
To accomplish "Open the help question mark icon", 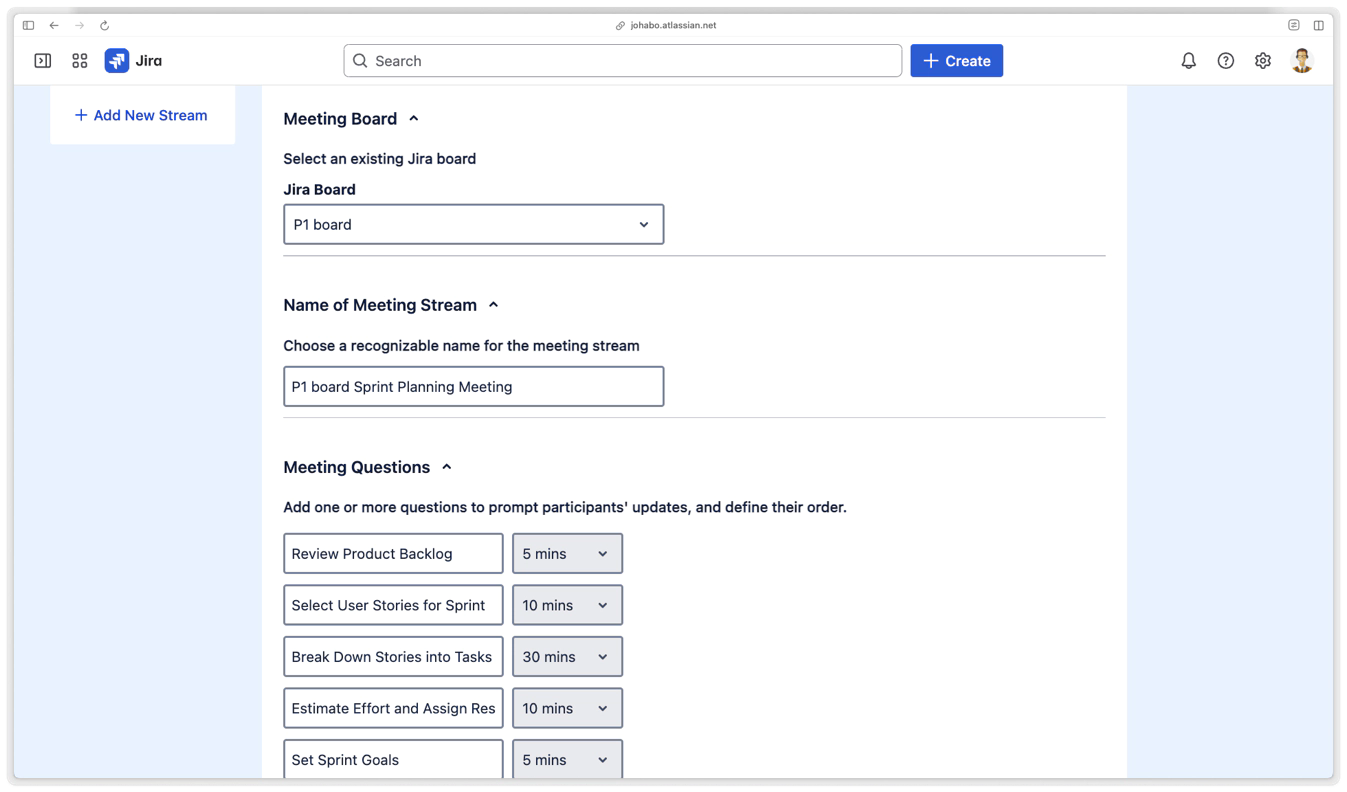I will (x=1225, y=61).
